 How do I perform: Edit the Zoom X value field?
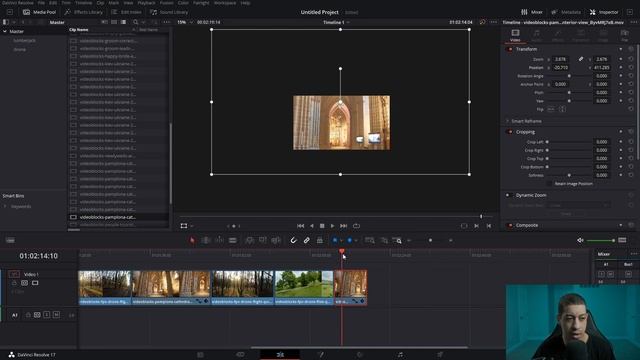pyautogui.click(x=560, y=59)
